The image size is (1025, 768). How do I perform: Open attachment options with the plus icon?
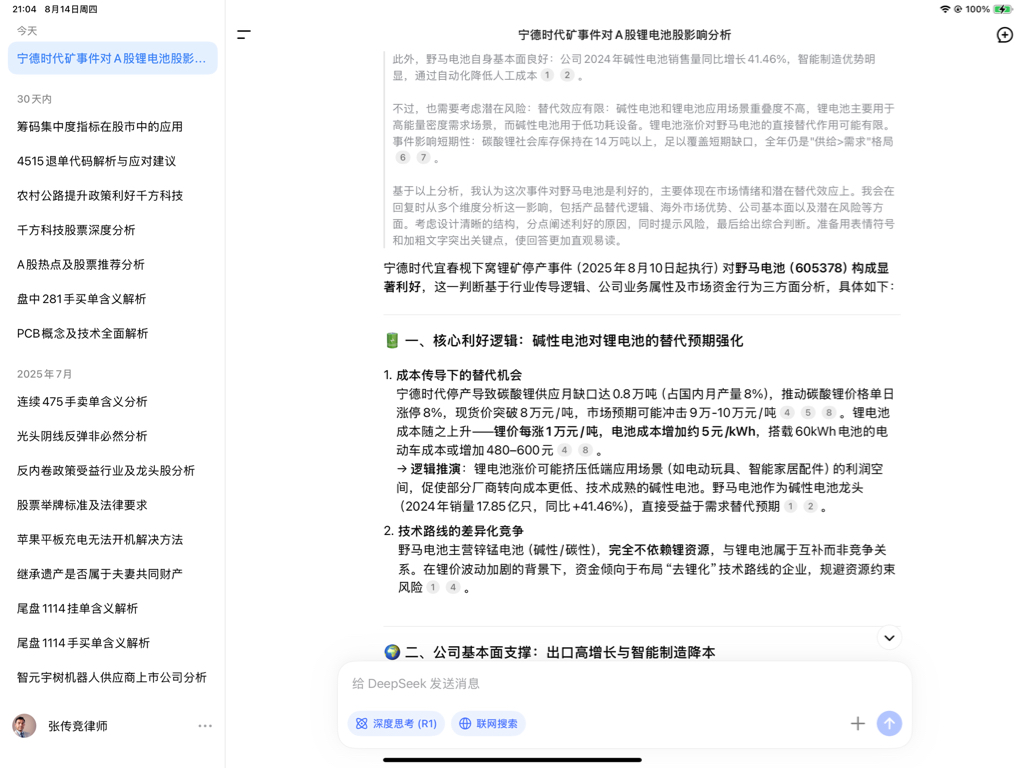click(x=858, y=723)
